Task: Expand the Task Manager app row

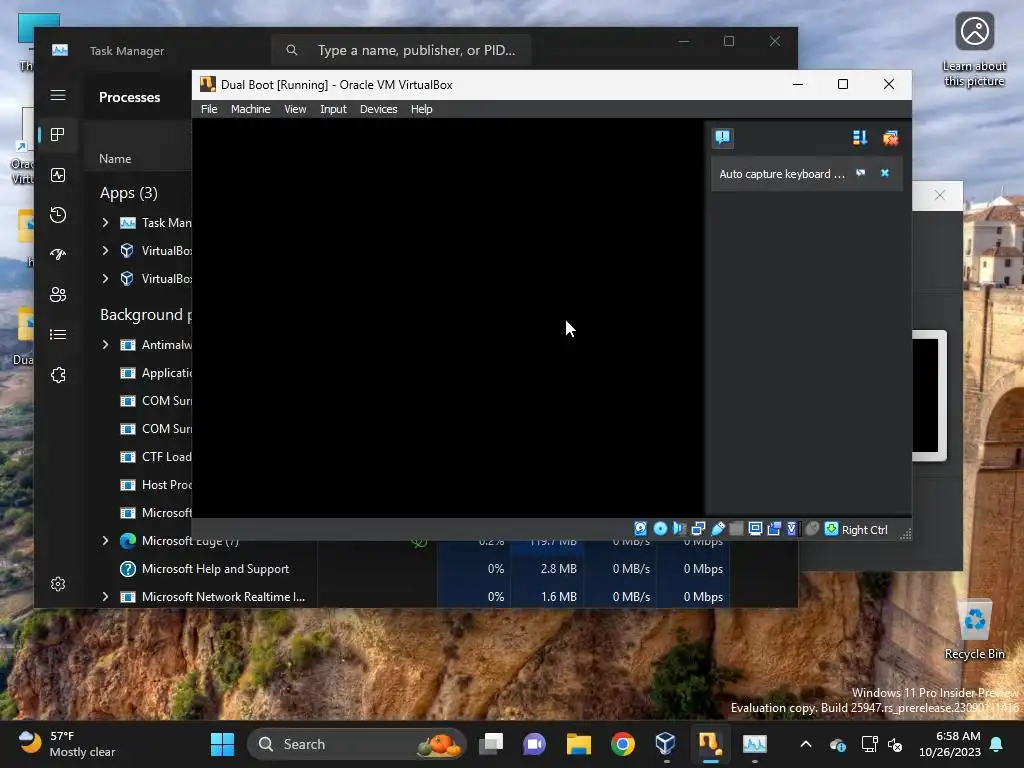Action: [105, 223]
